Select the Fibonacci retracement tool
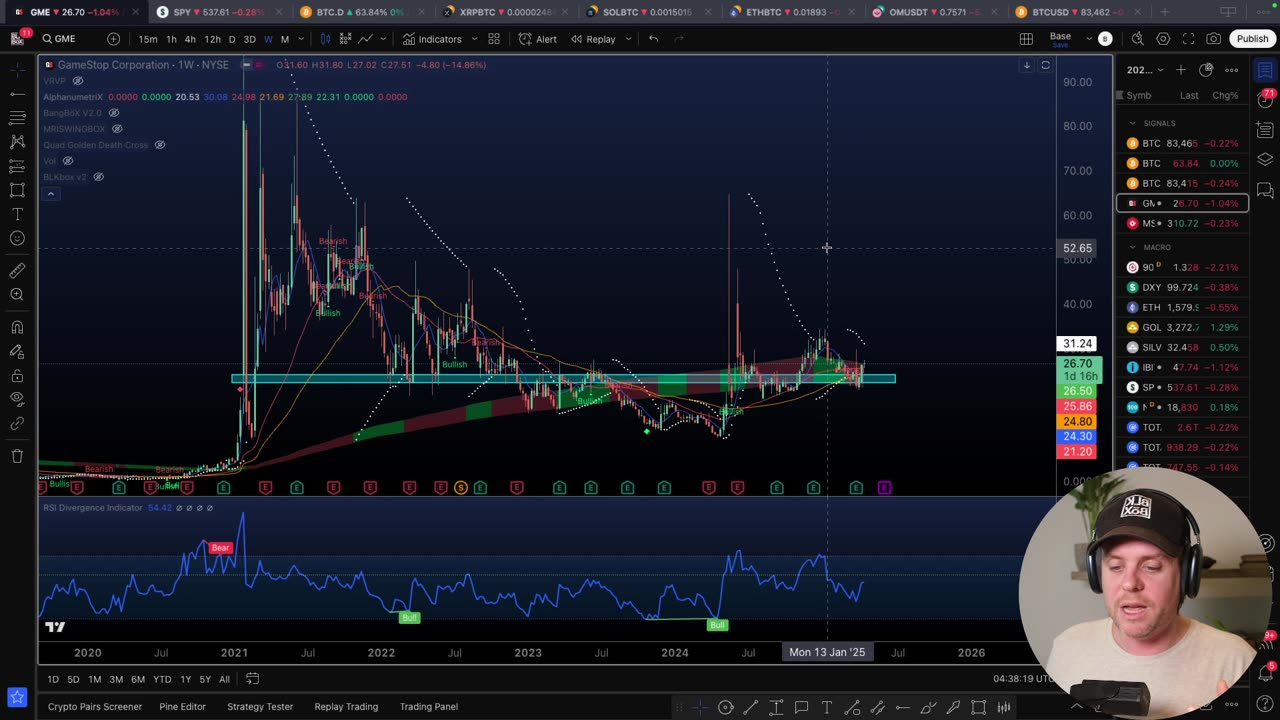Screen dimensions: 1280x720 [x=17, y=118]
